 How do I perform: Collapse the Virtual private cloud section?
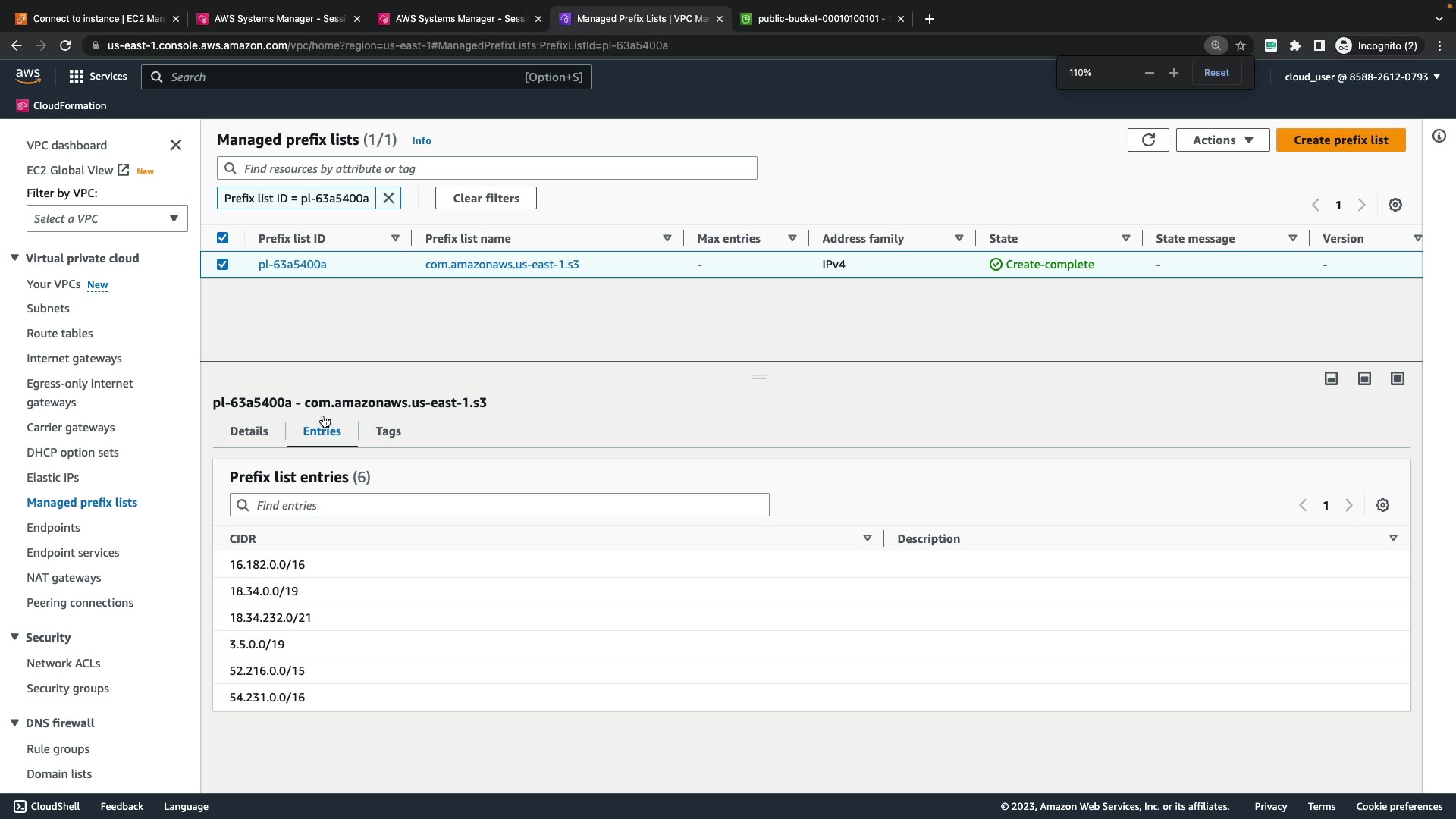[14, 259]
